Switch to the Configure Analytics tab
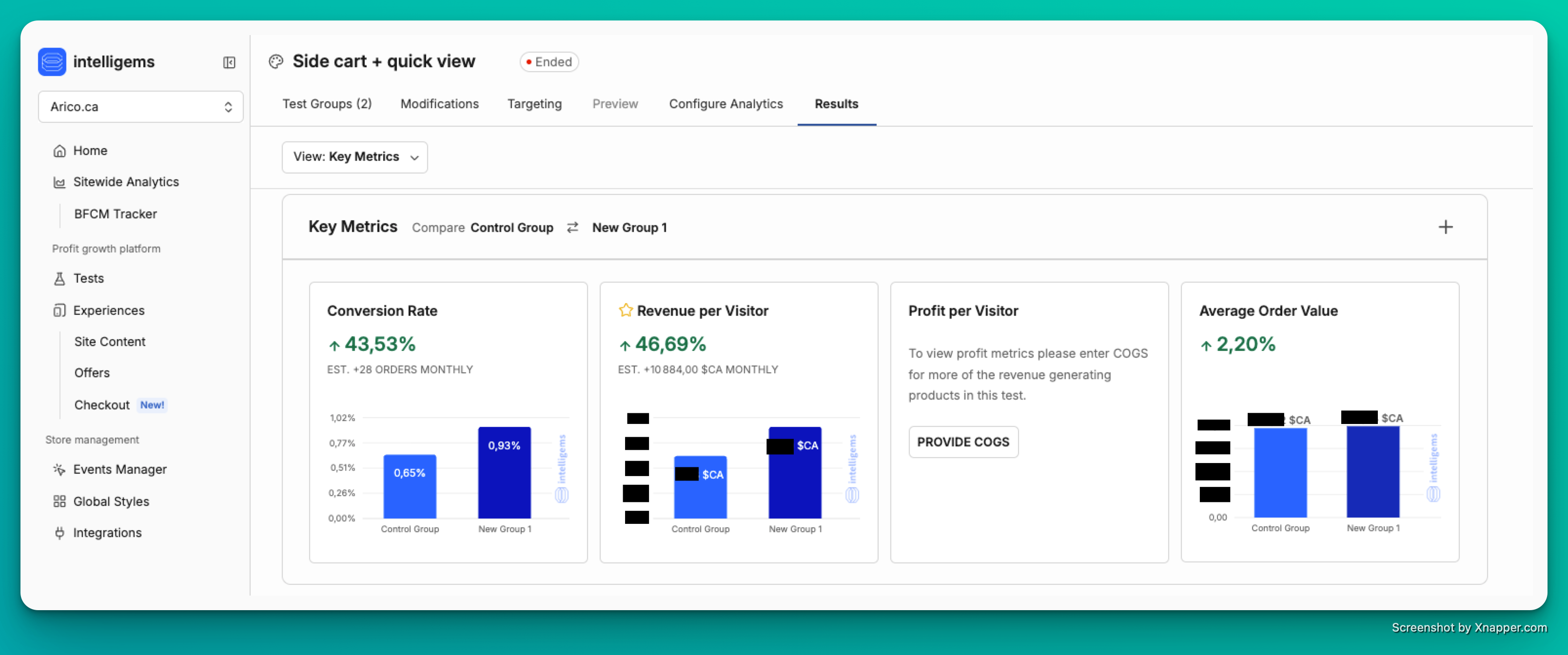The image size is (1568, 655). click(725, 104)
